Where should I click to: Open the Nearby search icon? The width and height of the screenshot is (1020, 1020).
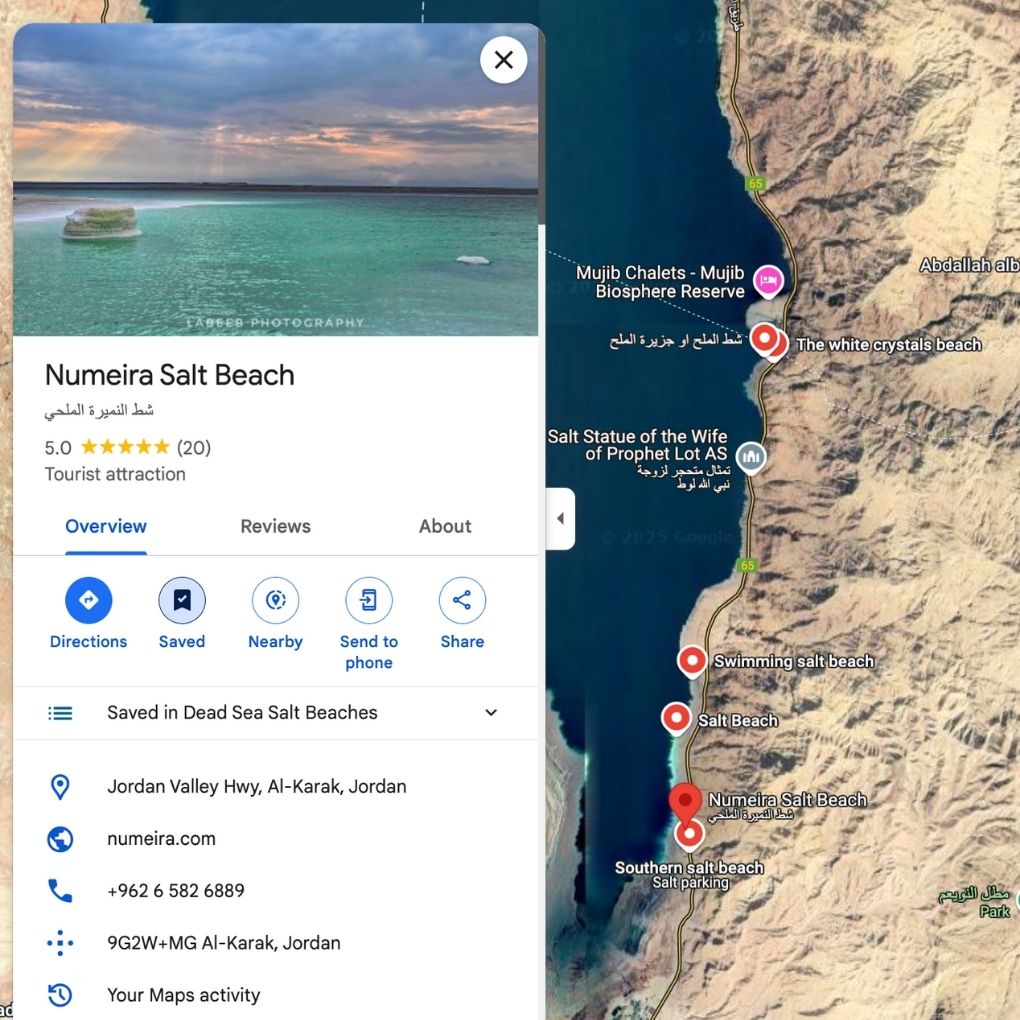276,600
